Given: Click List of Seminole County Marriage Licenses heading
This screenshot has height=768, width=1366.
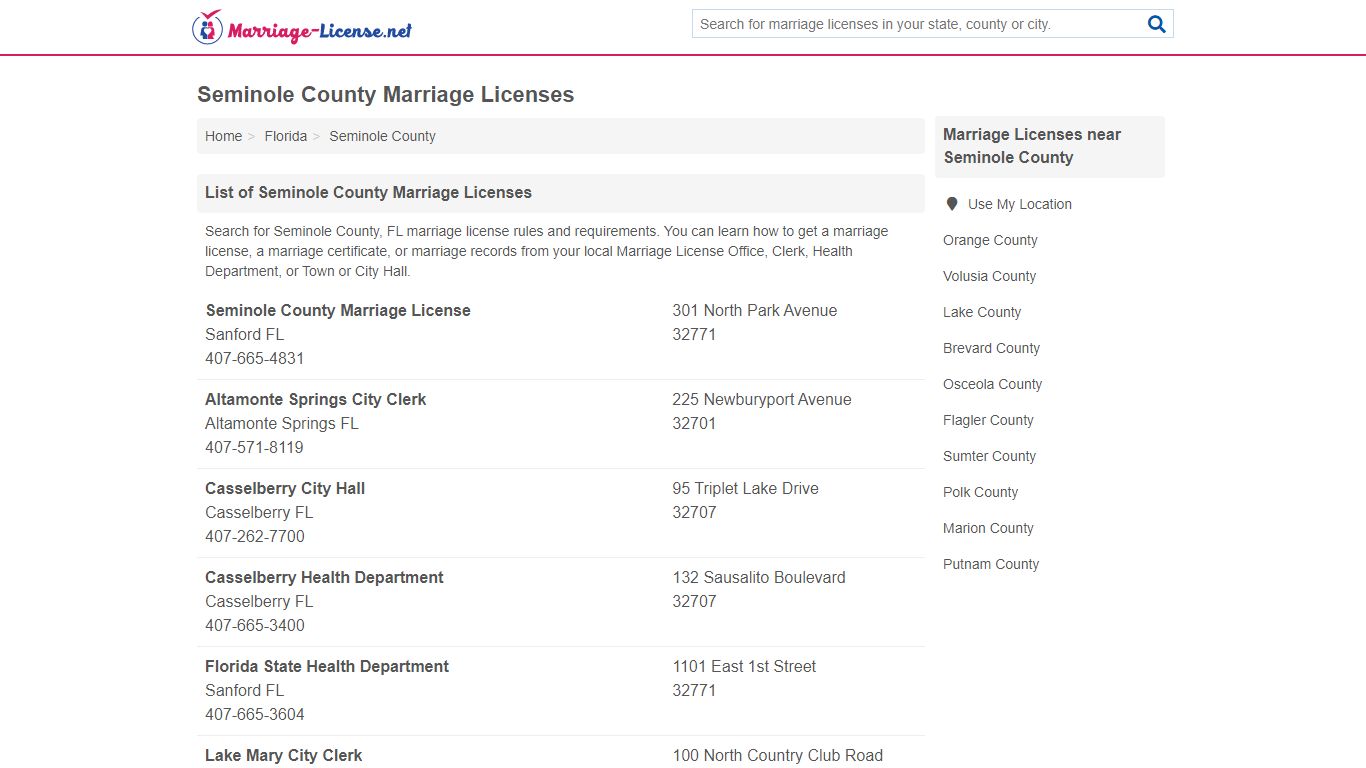Looking at the screenshot, I should 368,192.
